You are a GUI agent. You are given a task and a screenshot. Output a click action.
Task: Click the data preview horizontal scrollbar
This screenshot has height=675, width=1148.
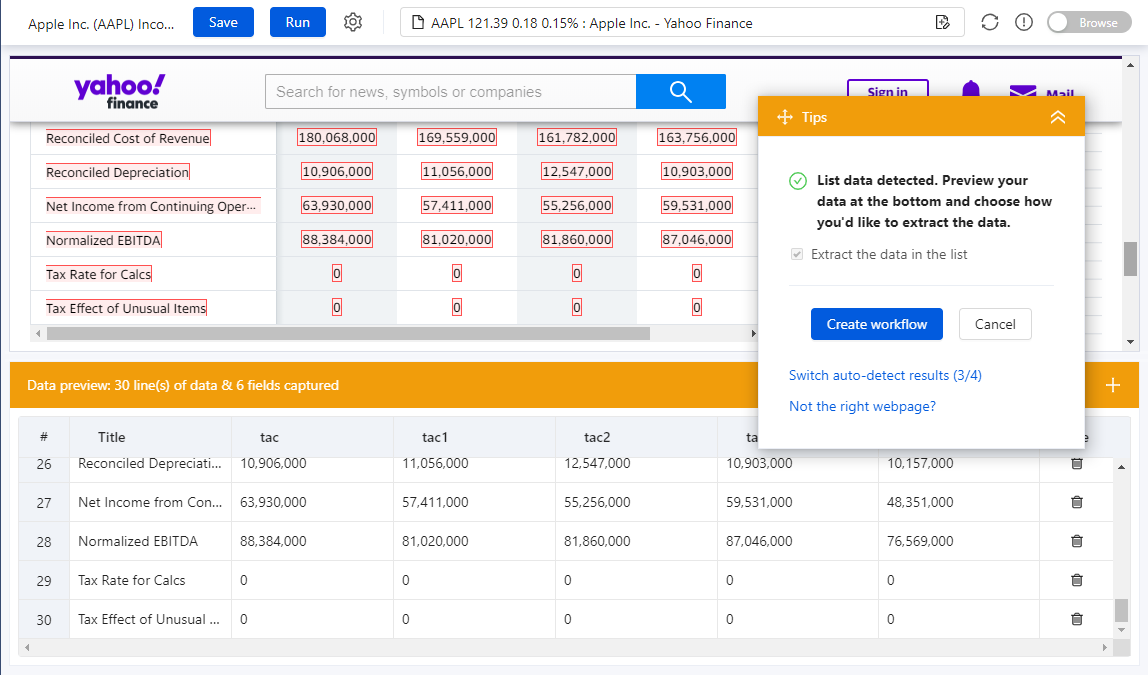click(x=565, y=647)
